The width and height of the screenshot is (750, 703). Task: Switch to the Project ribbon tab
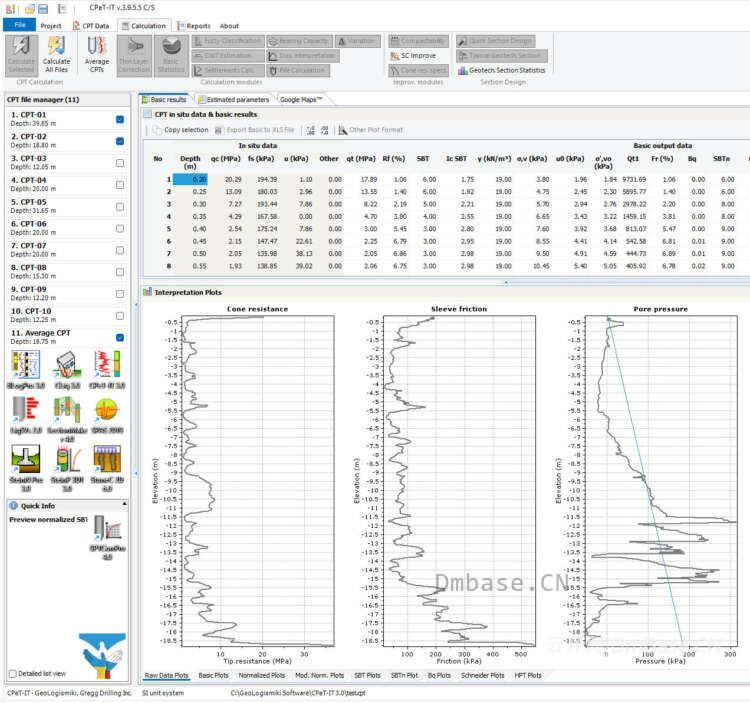pyautogui.click(x=51, y=26)
